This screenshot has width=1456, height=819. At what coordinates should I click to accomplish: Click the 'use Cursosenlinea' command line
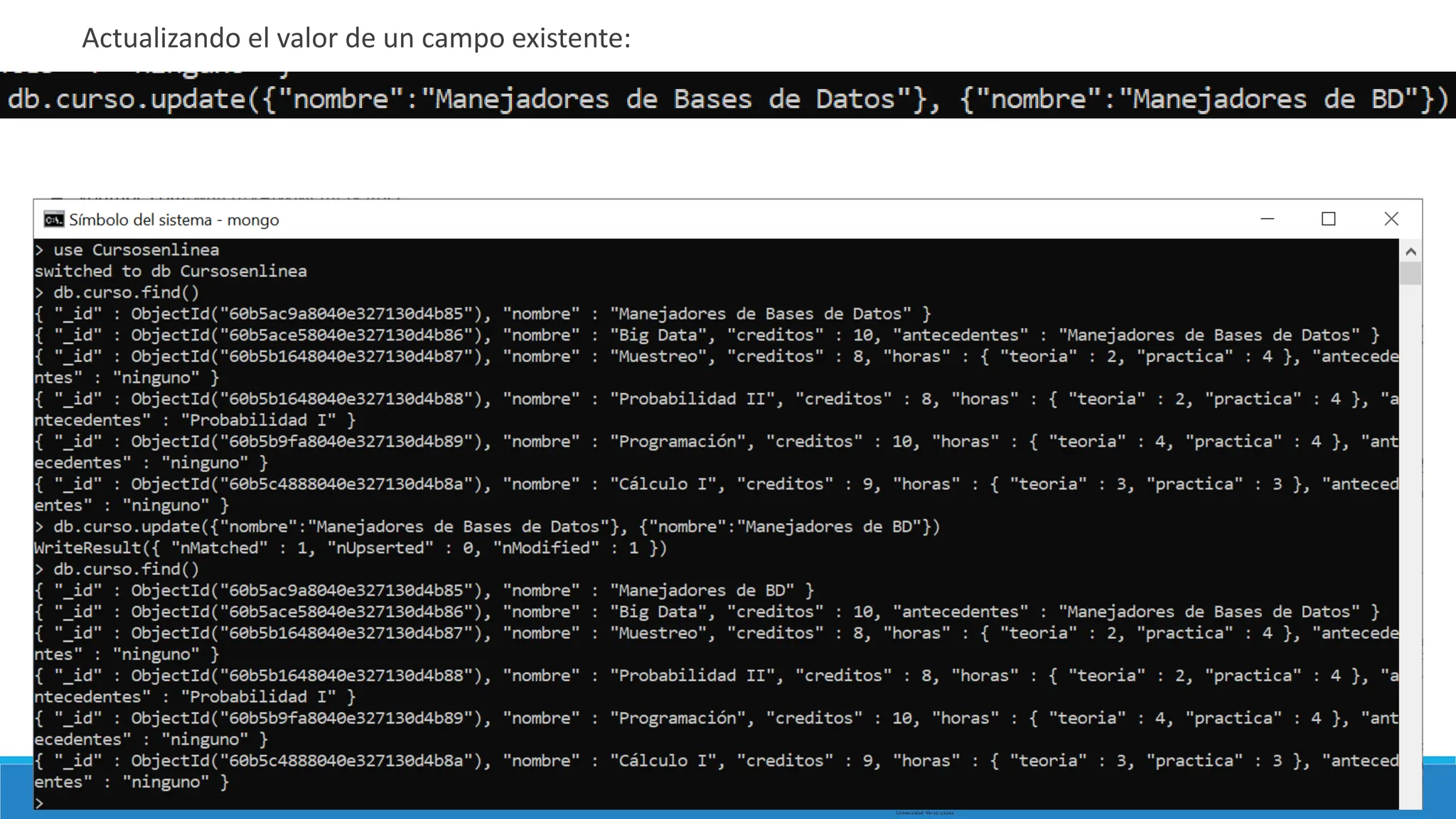[x=127, y=250]
